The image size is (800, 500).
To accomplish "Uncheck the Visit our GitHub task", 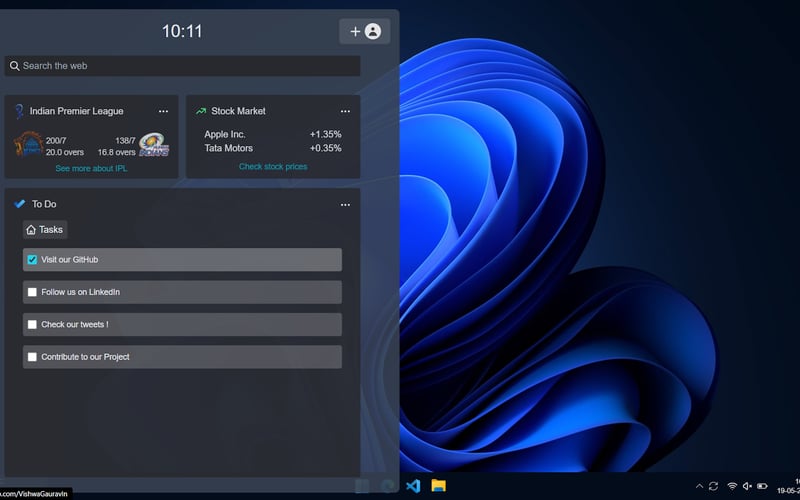I will point(32,260).
